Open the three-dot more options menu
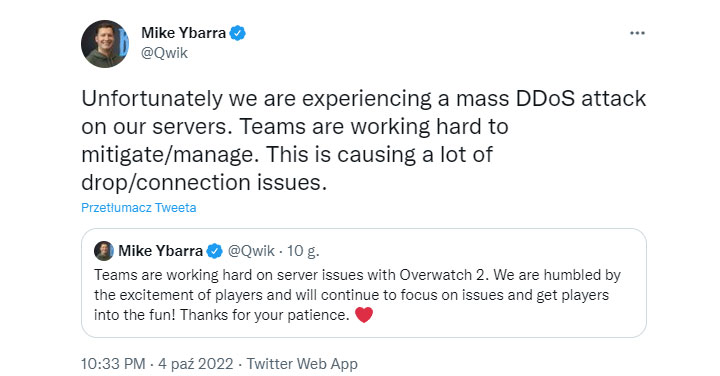Image resolution: width=720 pixels, height=376 pixels. tap(637, 33)
